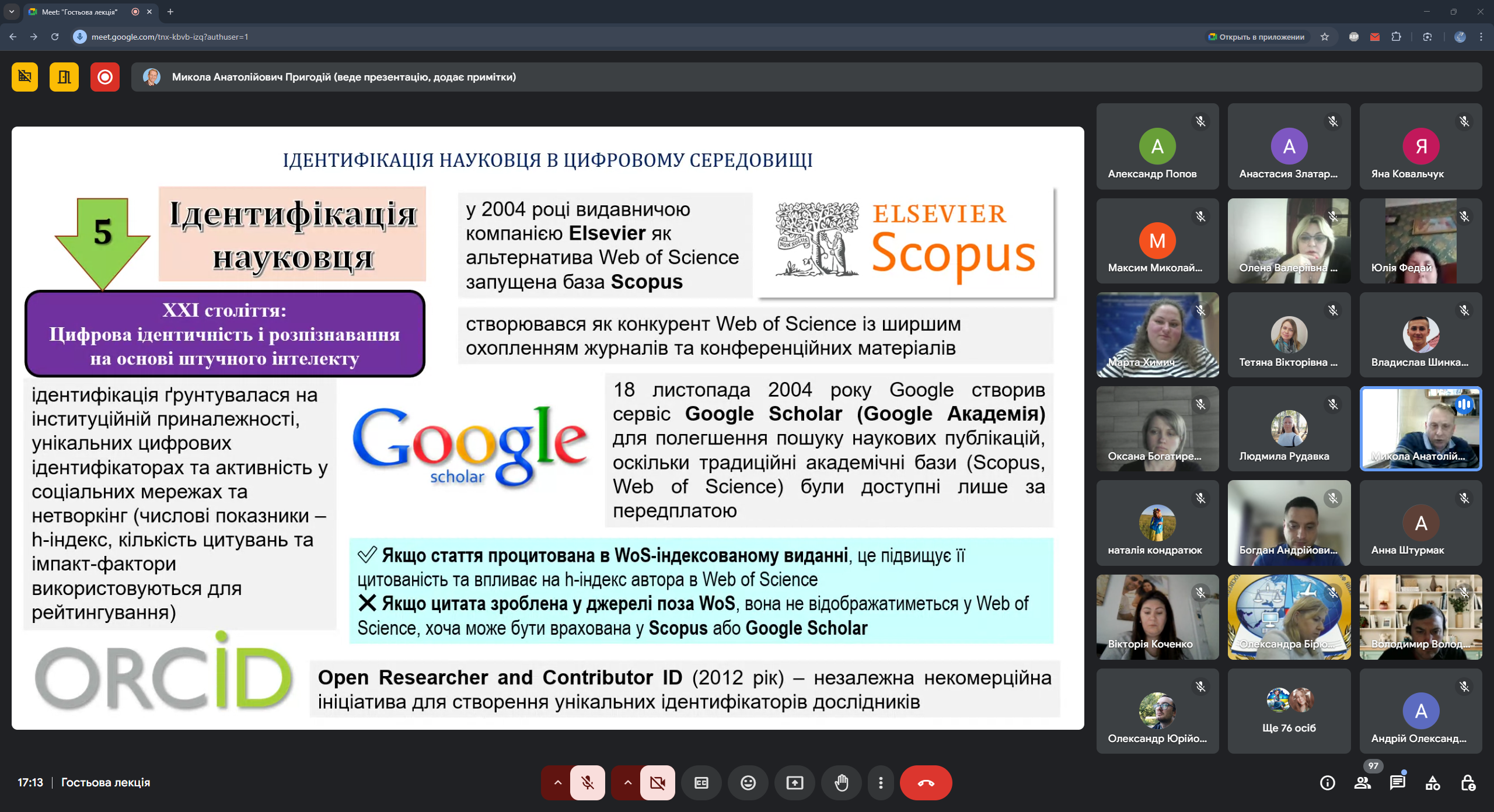Open the Activities panel icon

[1433, 783]
